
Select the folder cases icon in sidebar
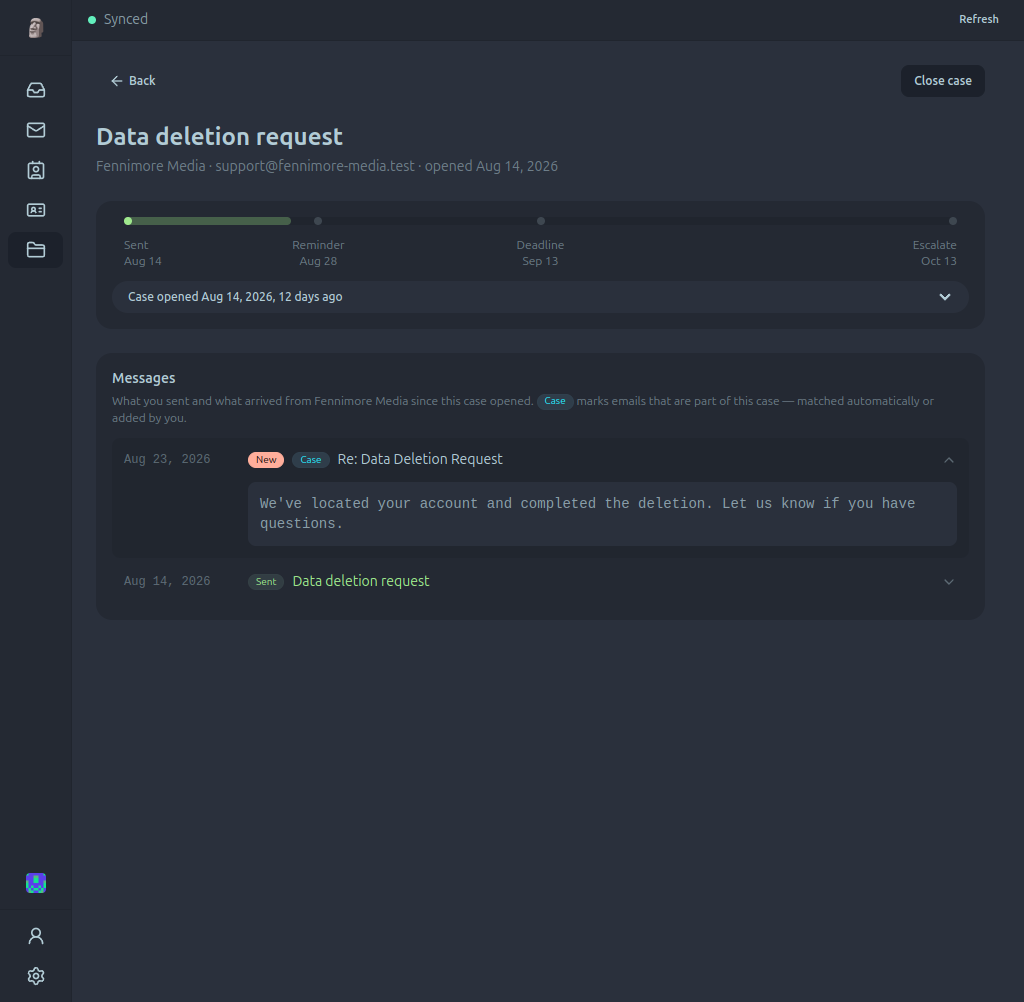(x=36, y=250)
